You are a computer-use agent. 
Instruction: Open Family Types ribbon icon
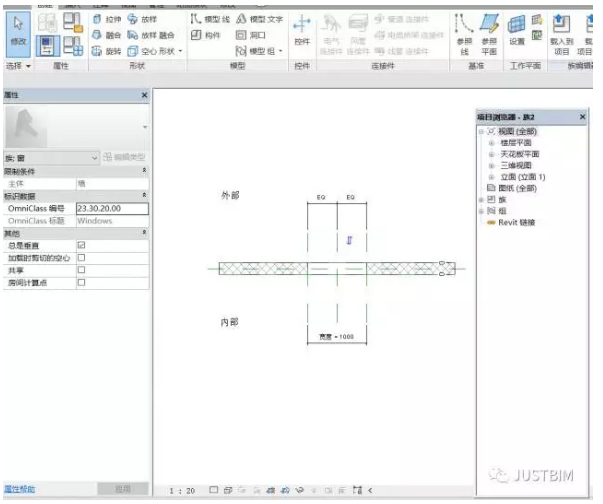pyautogui.click(x=73, y=46)
